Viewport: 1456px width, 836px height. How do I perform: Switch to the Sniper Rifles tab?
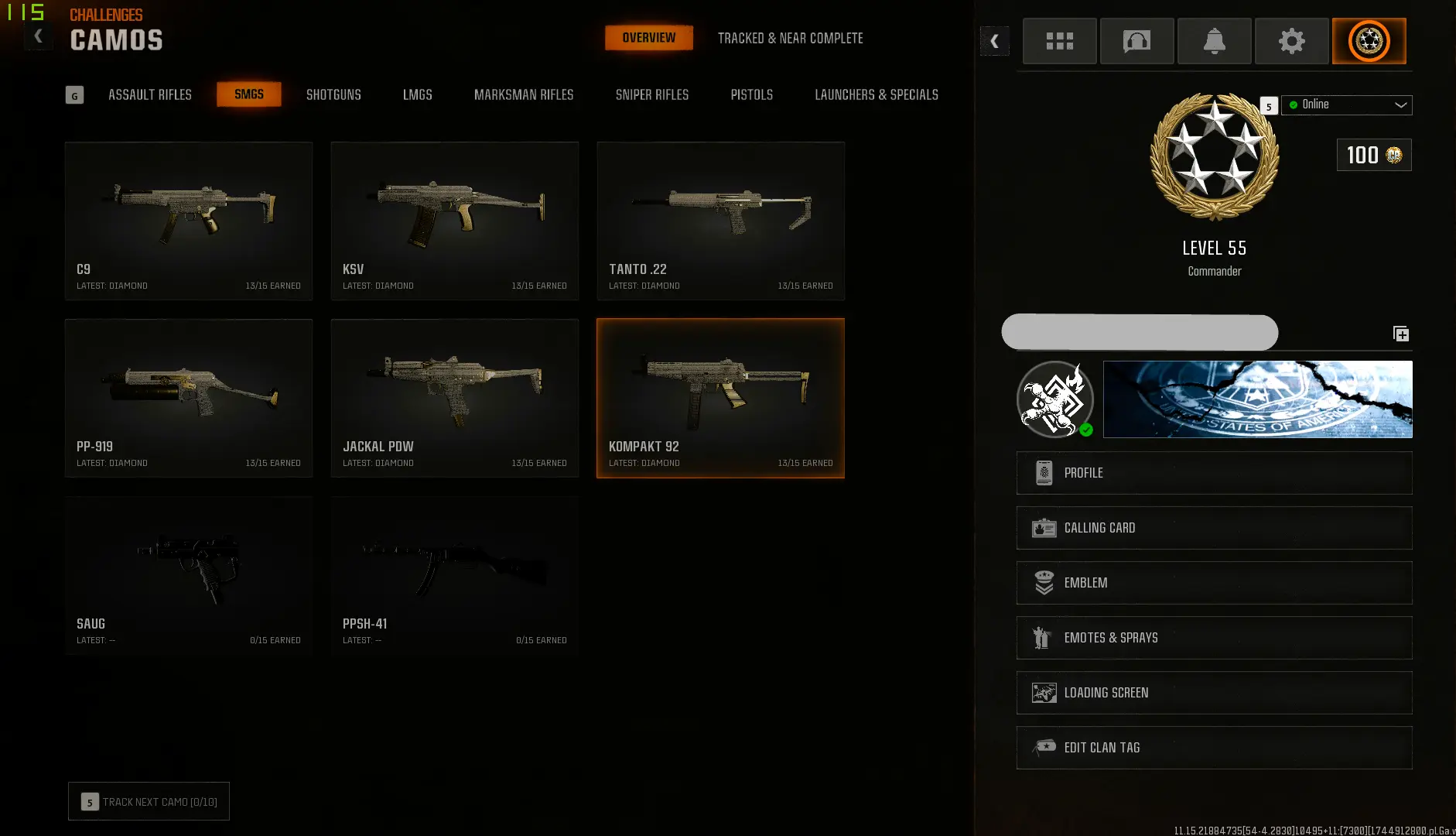pyautogui.click(x=652, y=94)
